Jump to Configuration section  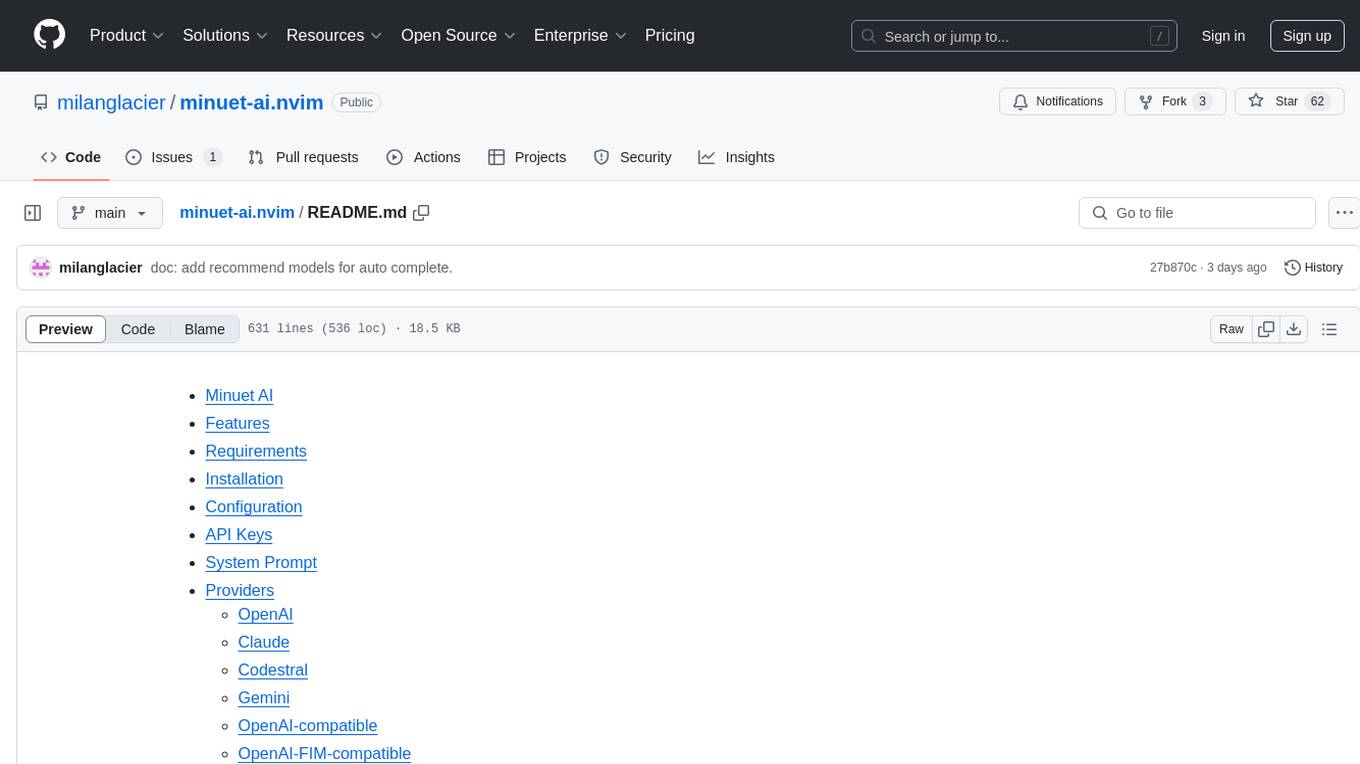click(x=254, y=507)
